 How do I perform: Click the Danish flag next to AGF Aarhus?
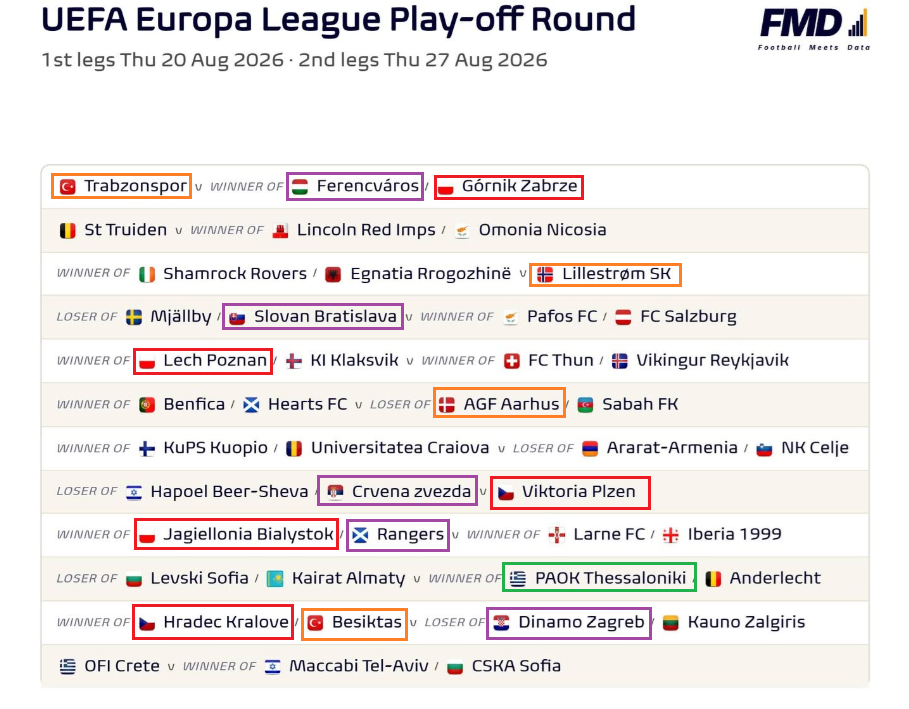447,405
